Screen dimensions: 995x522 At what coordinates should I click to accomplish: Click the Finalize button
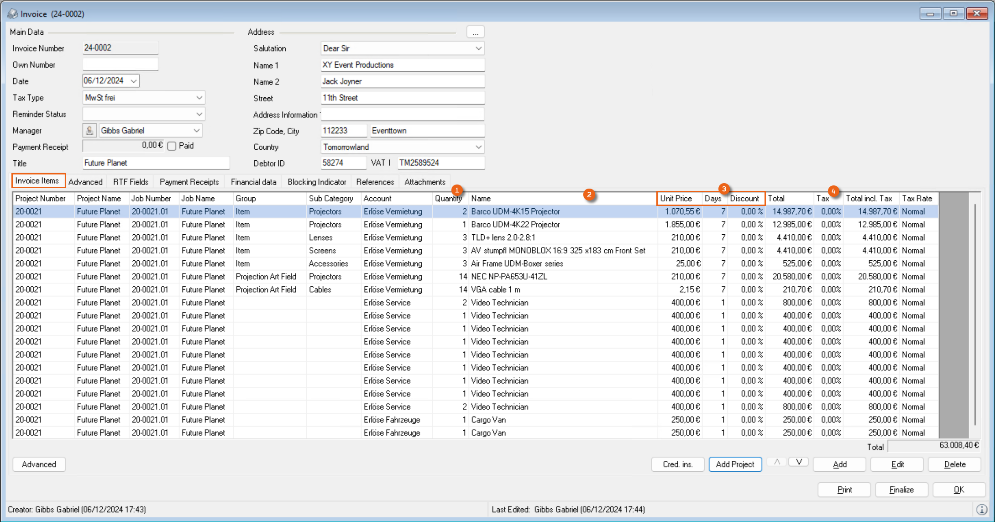click(902, 490)
